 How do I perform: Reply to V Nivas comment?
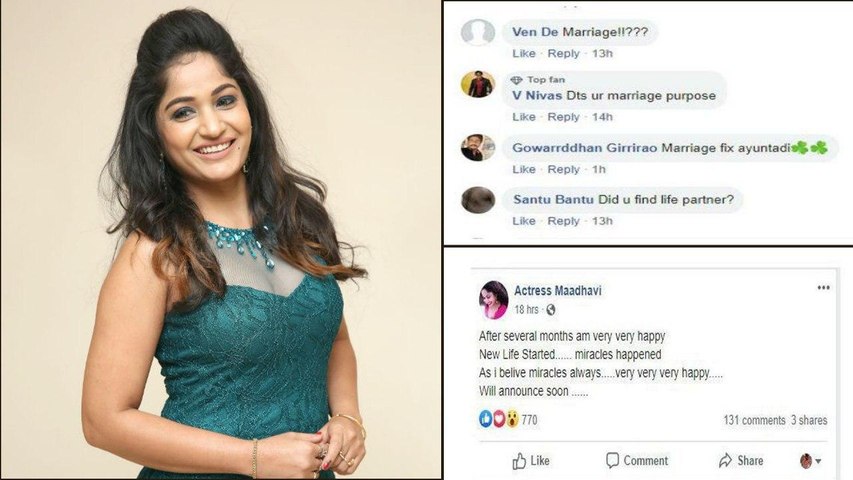point(563,117)
